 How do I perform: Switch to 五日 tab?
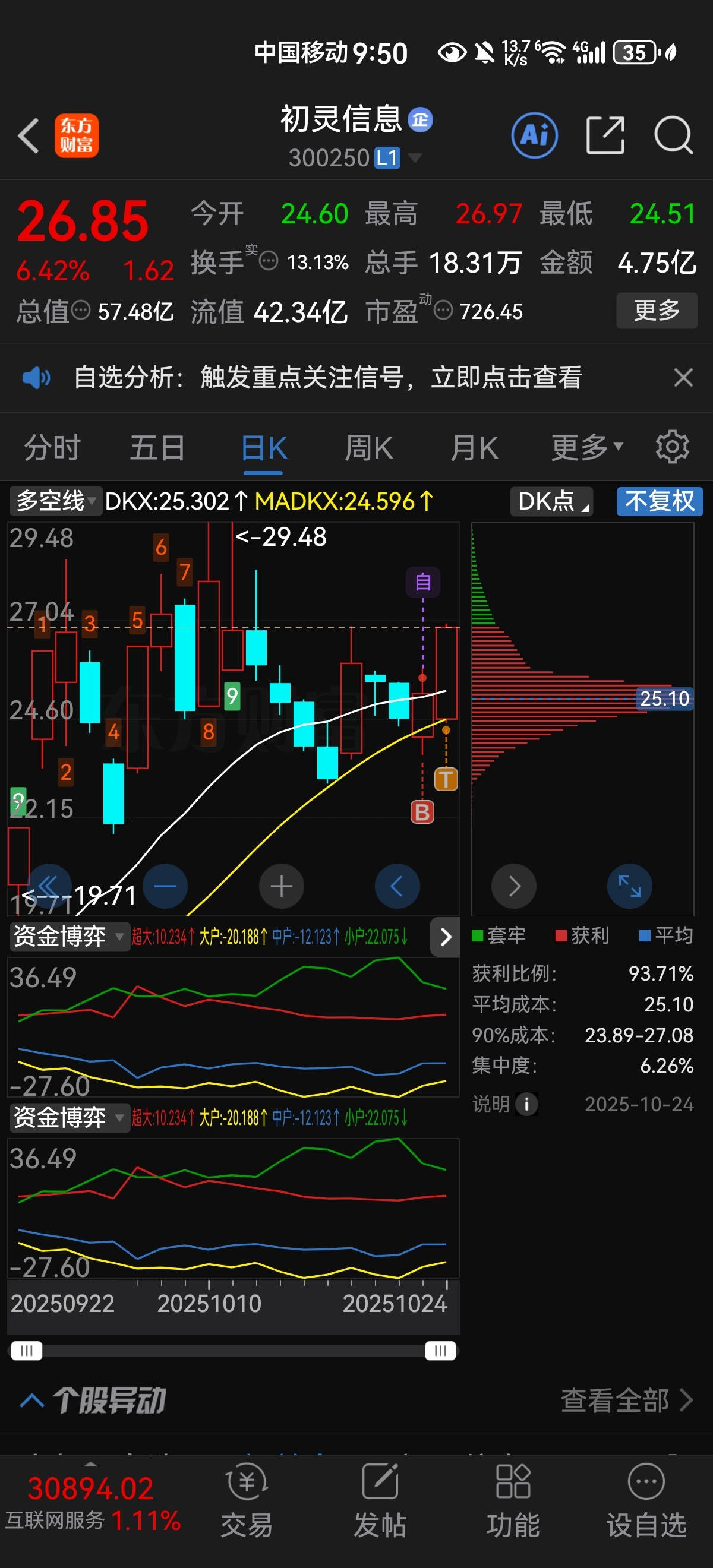157,448
